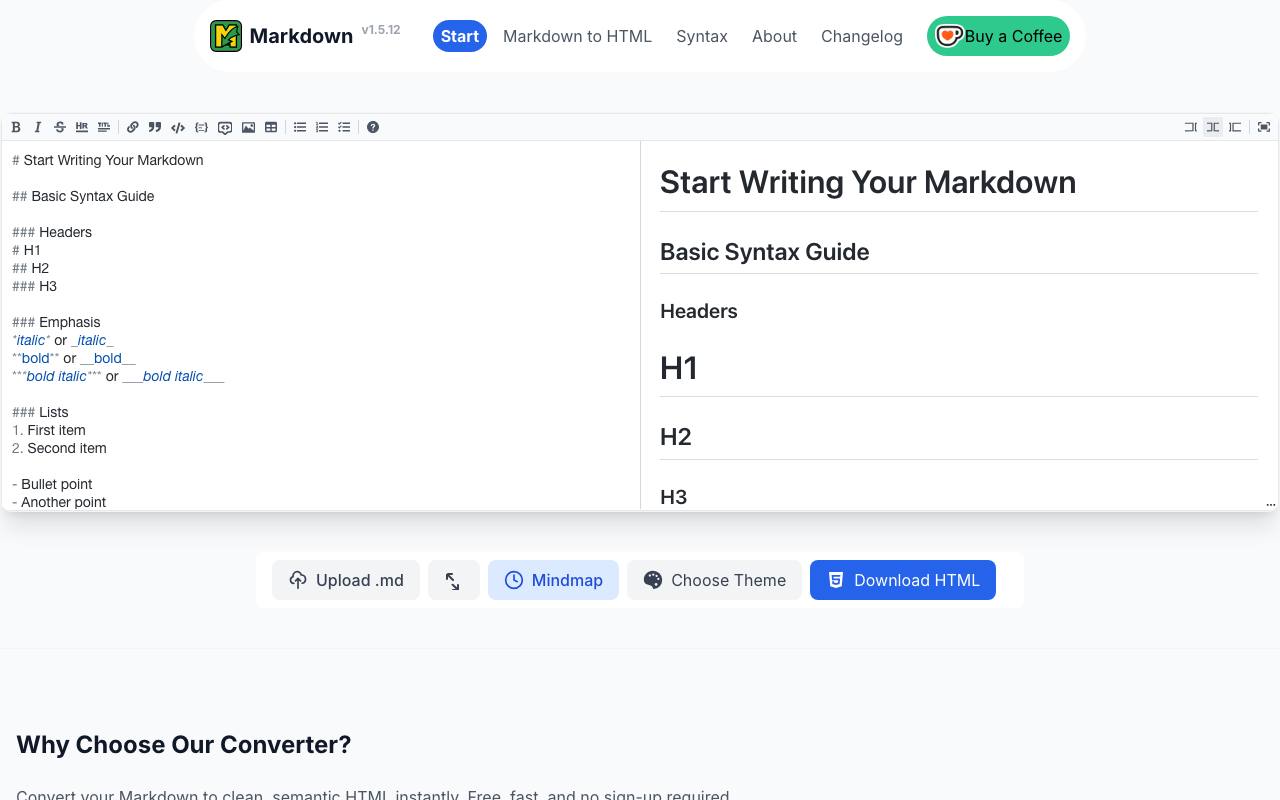This screenshot has height=800, width=1280.
Task: Open the Changelog page
Action: click(862, 36)
